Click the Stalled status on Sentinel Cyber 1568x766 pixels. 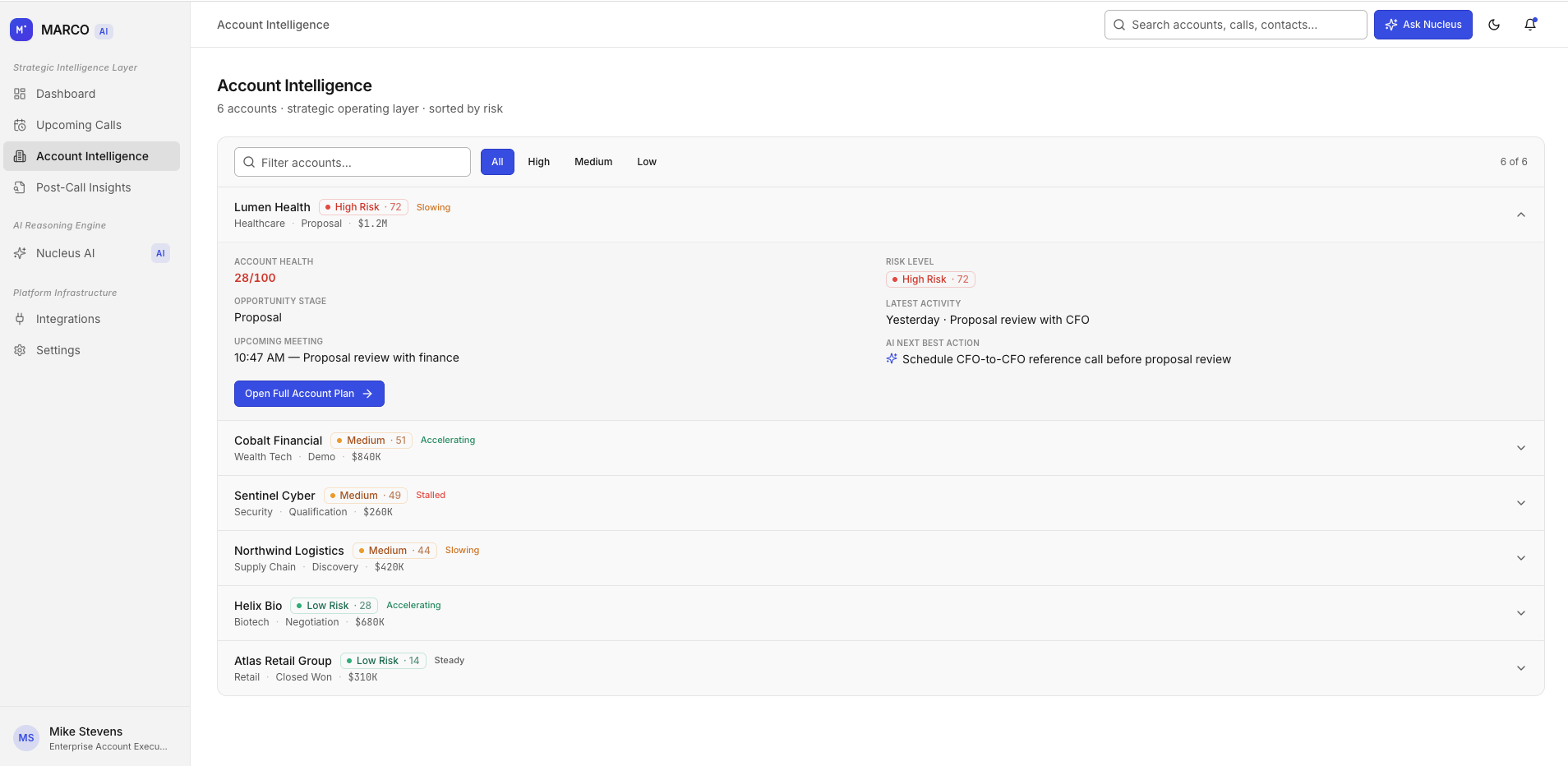(431, 495)
